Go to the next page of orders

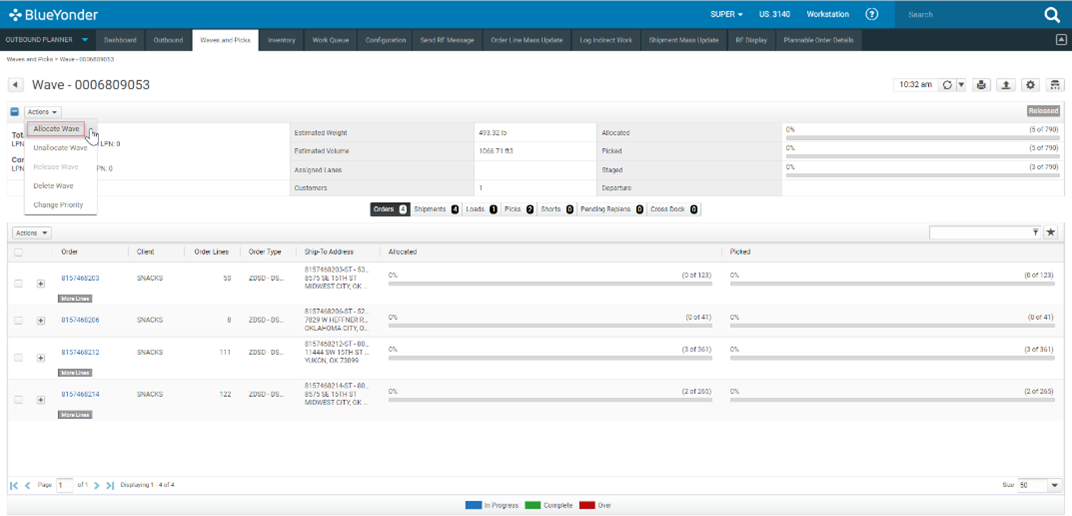pyautogui.click(x=97, y=485)
